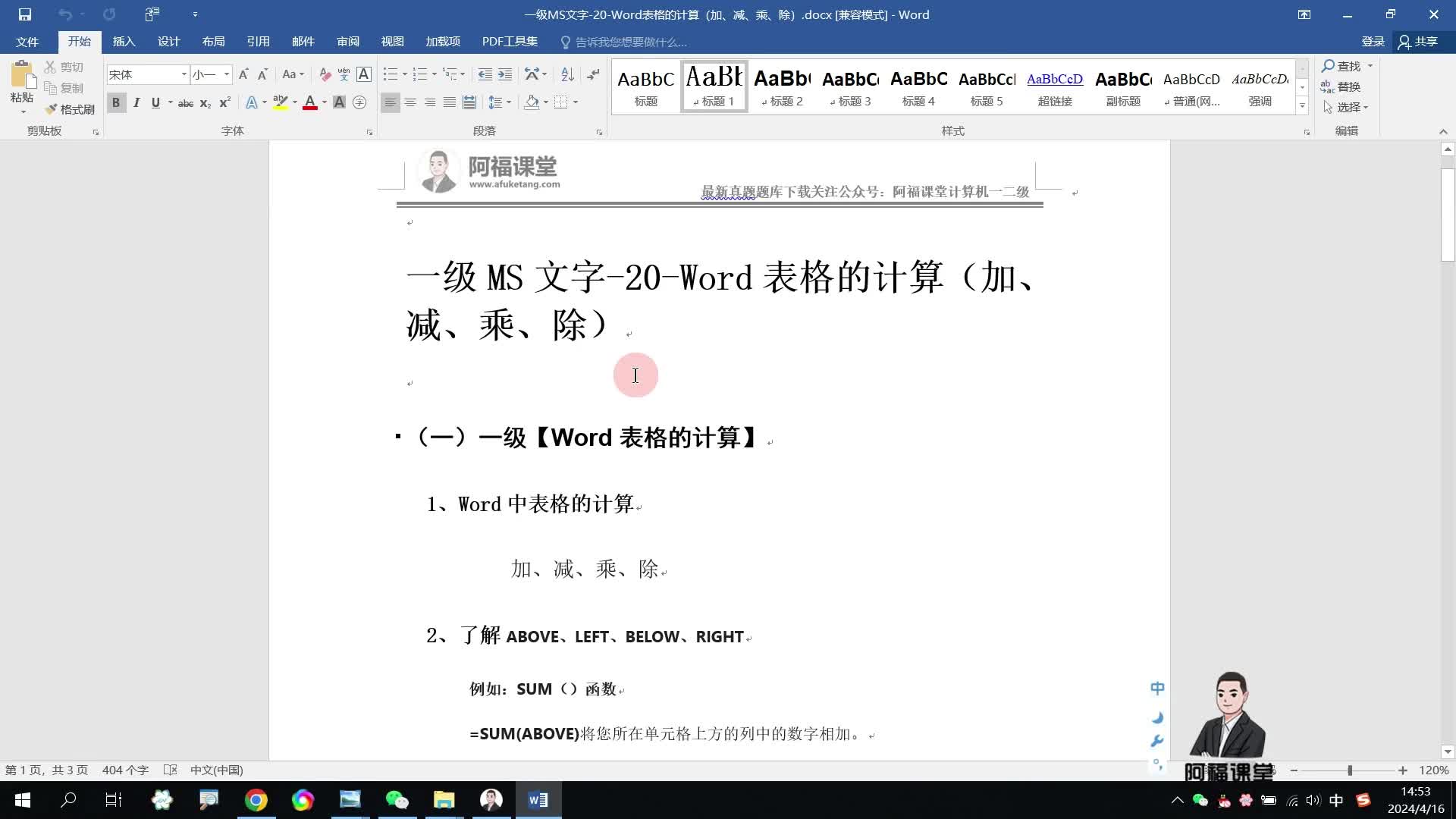Apply red font color
This screenshot has width=1456, height=819.
click(309, 102)
